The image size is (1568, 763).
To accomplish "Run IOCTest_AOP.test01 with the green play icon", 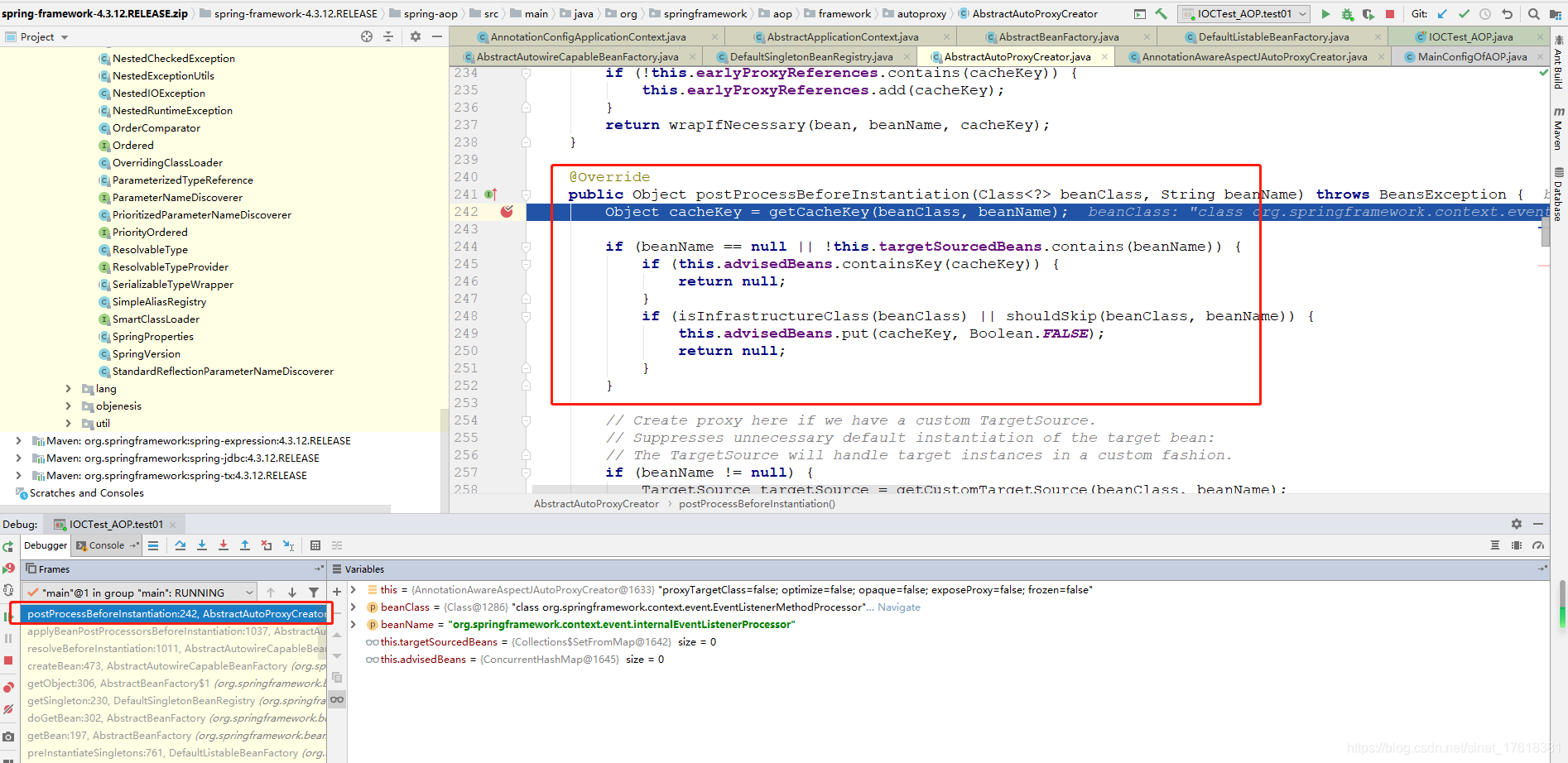I will [x=1325, y=14].
